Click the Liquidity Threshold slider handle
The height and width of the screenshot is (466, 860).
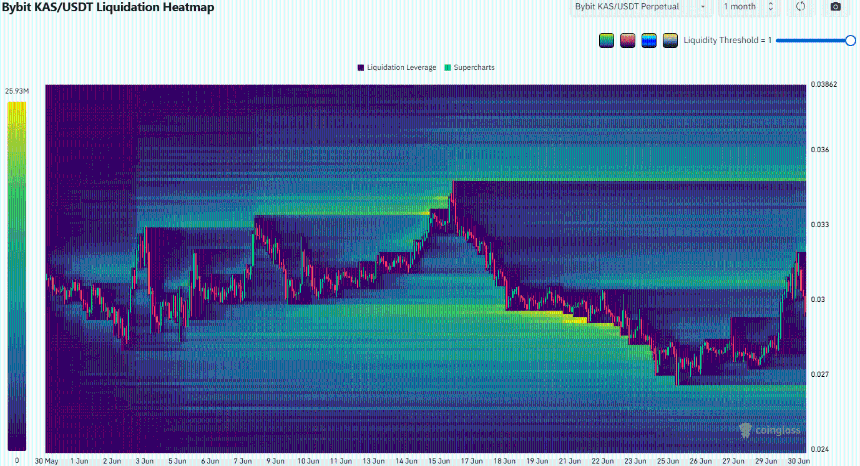(x=850, y=40)
